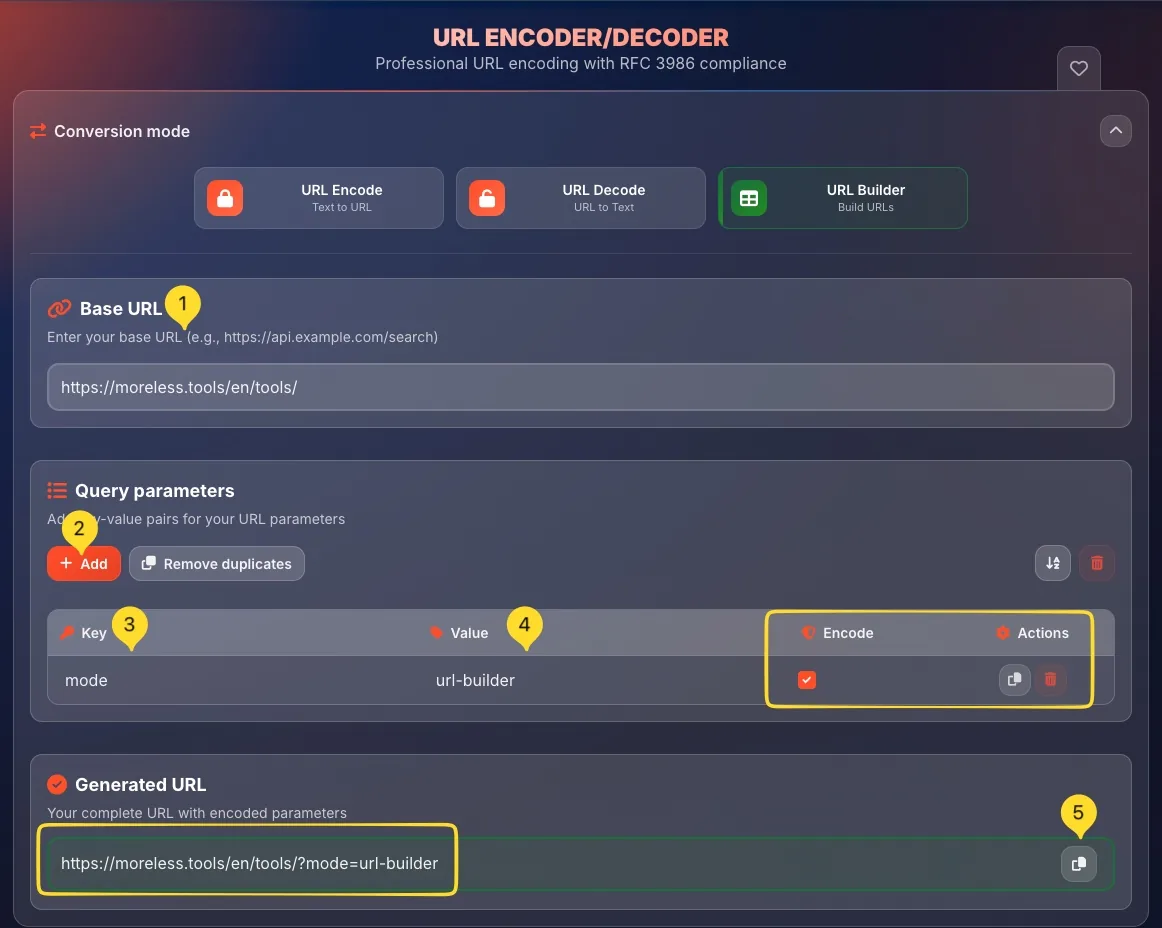Add a new query parameter
The image size is (1162, 928).
coord(84,563)
